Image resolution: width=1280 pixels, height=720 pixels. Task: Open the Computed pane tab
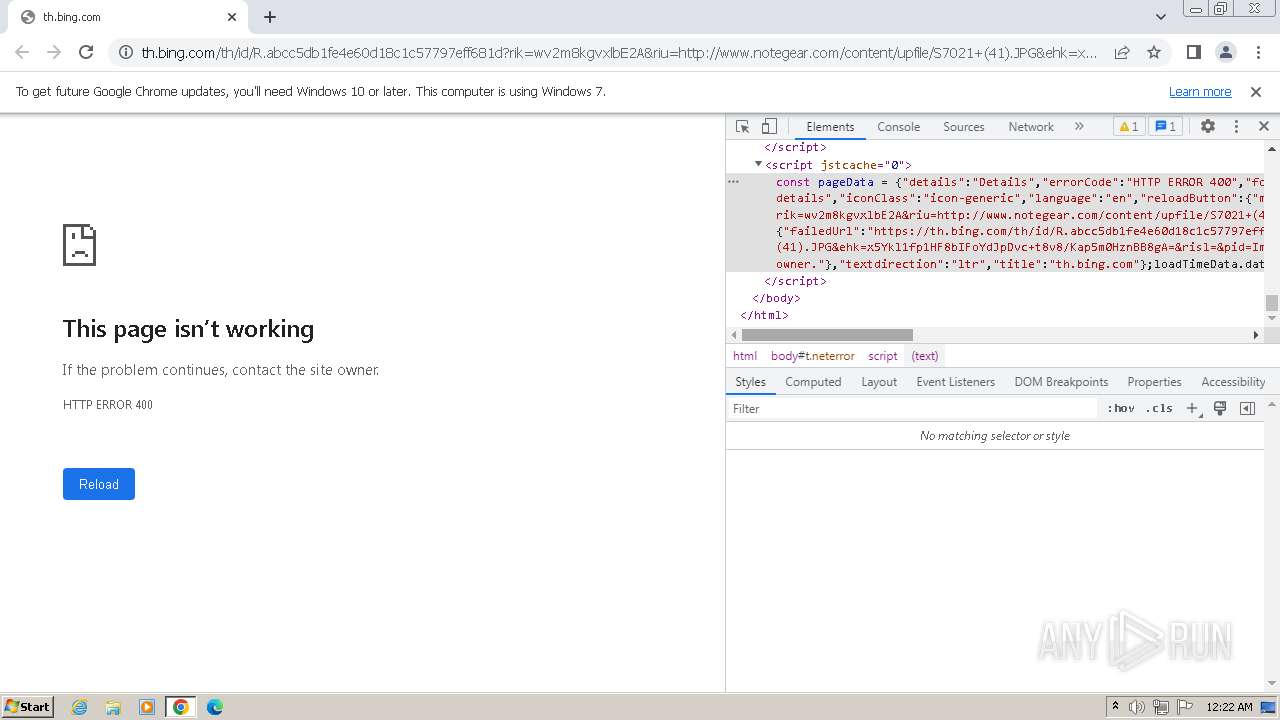[x=813, y=382]
